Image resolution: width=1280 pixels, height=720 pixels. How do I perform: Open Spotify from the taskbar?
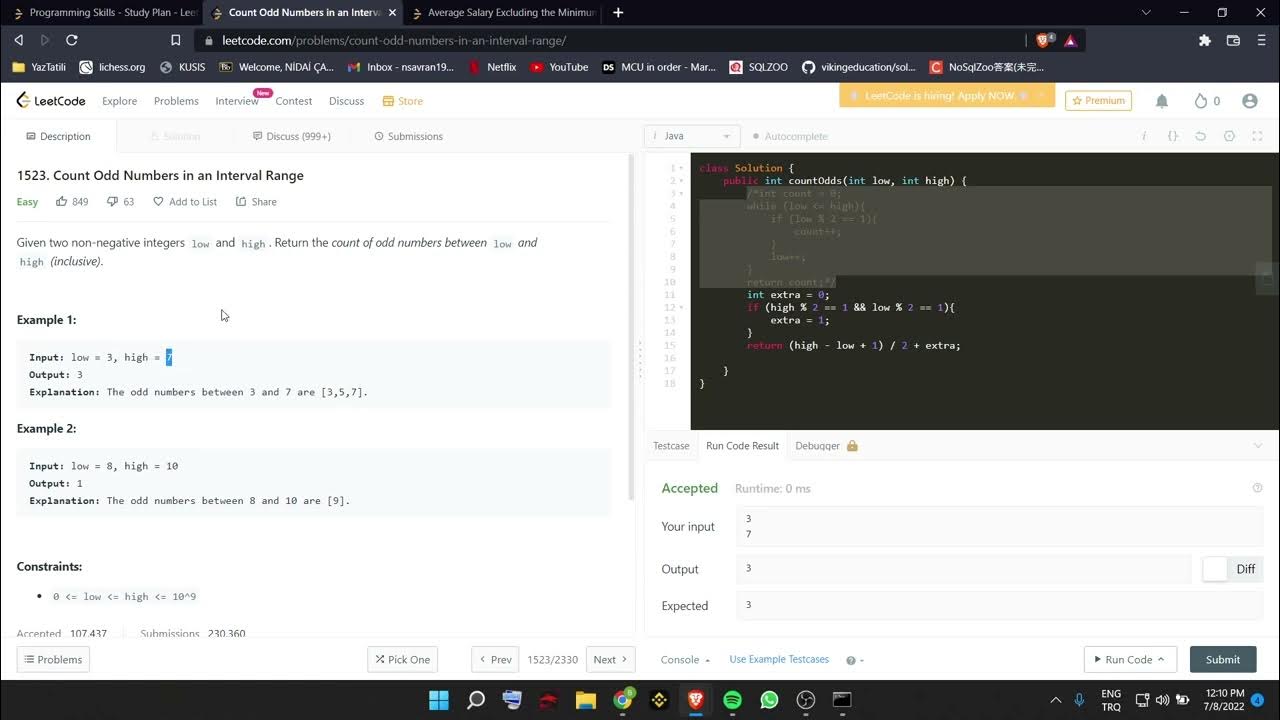point(732,700)
